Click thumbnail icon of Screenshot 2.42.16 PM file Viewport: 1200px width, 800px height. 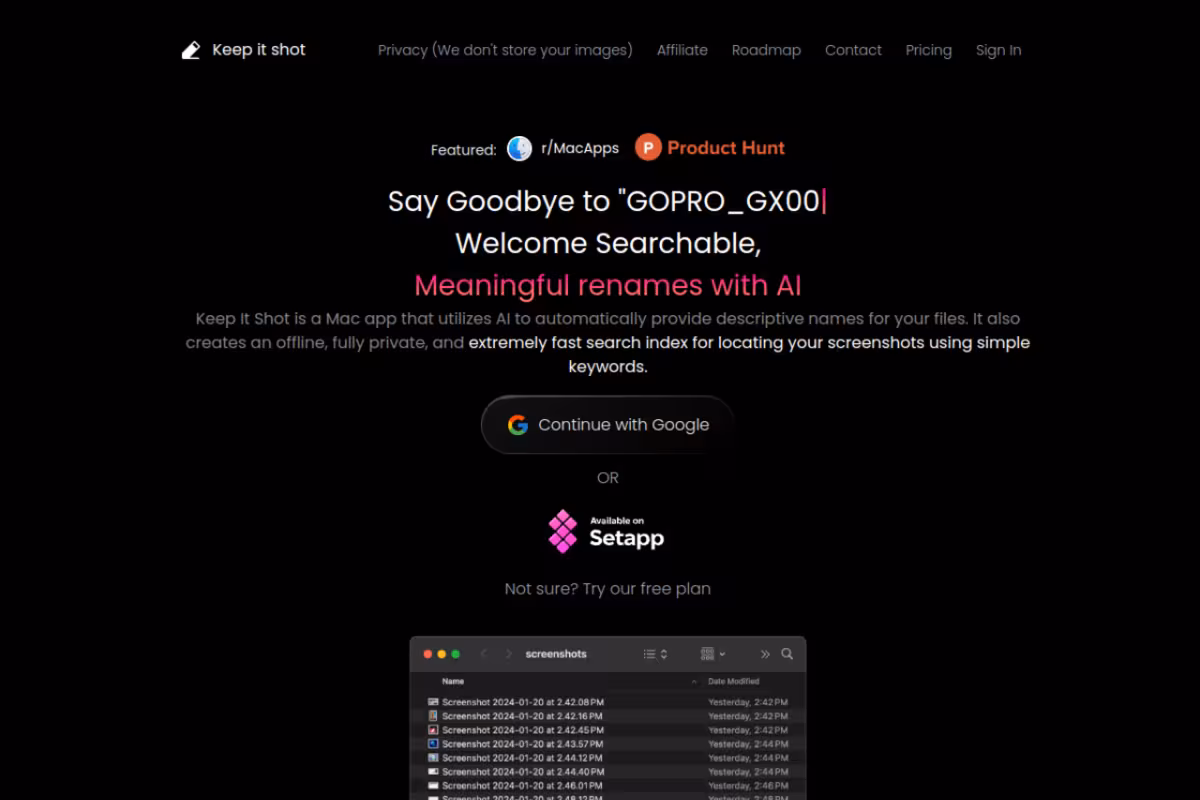(x=433, y=716)
